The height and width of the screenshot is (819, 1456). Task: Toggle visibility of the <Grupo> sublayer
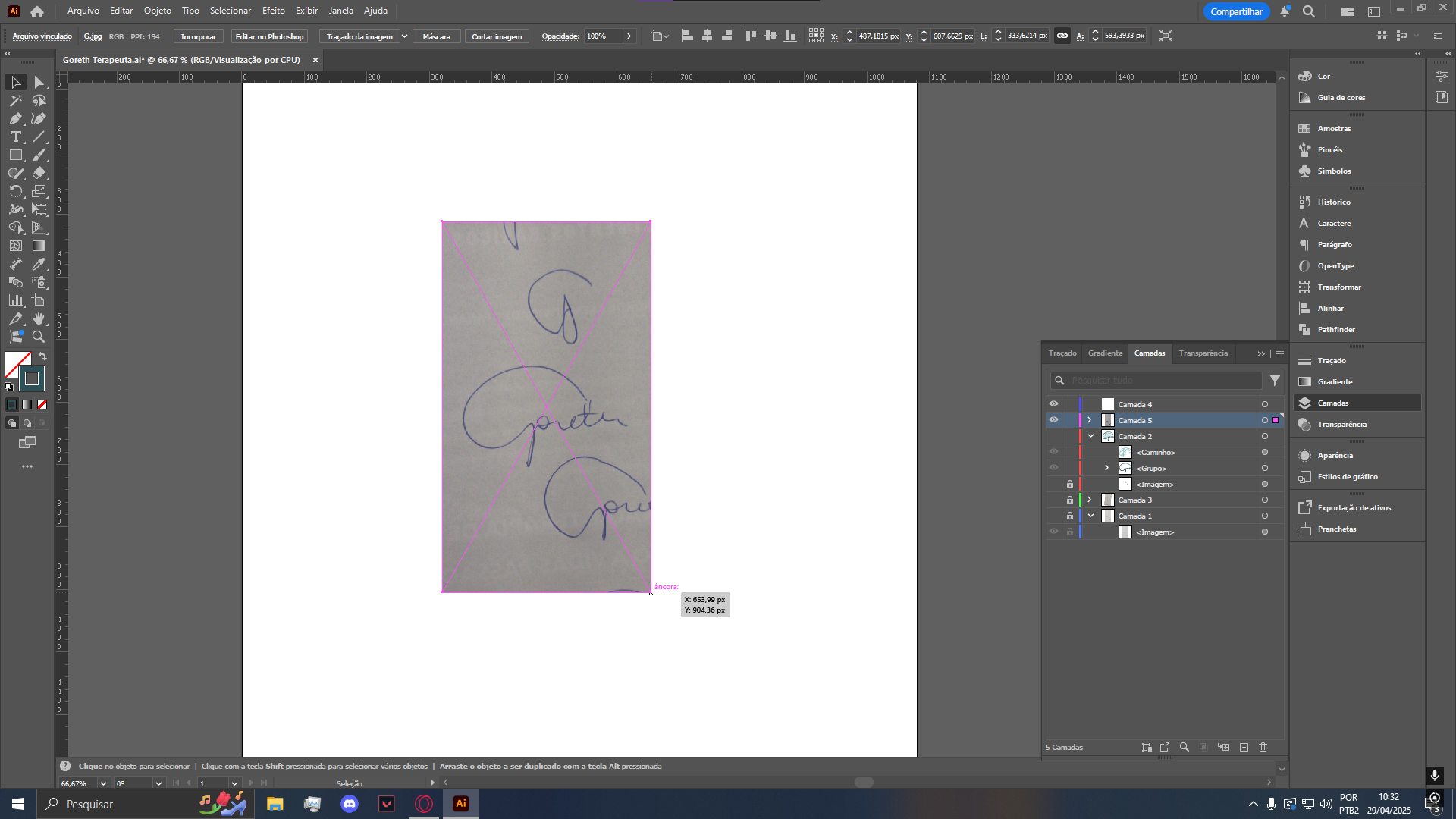click(1053, 468)
